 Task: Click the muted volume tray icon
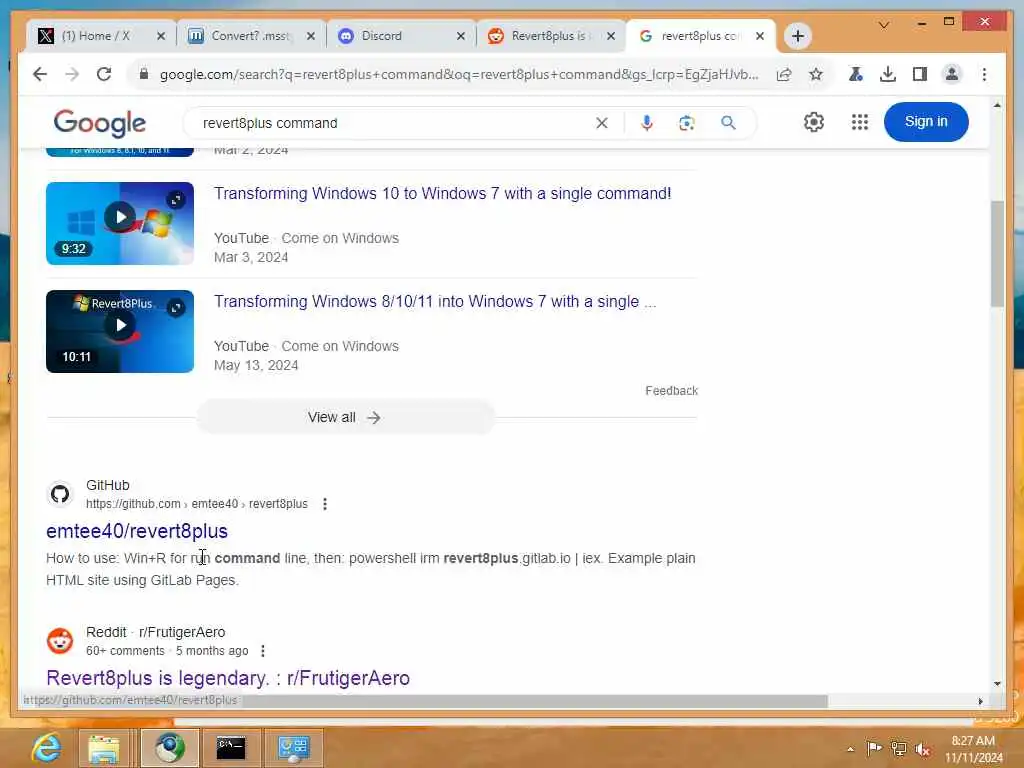tap(923, 749)
